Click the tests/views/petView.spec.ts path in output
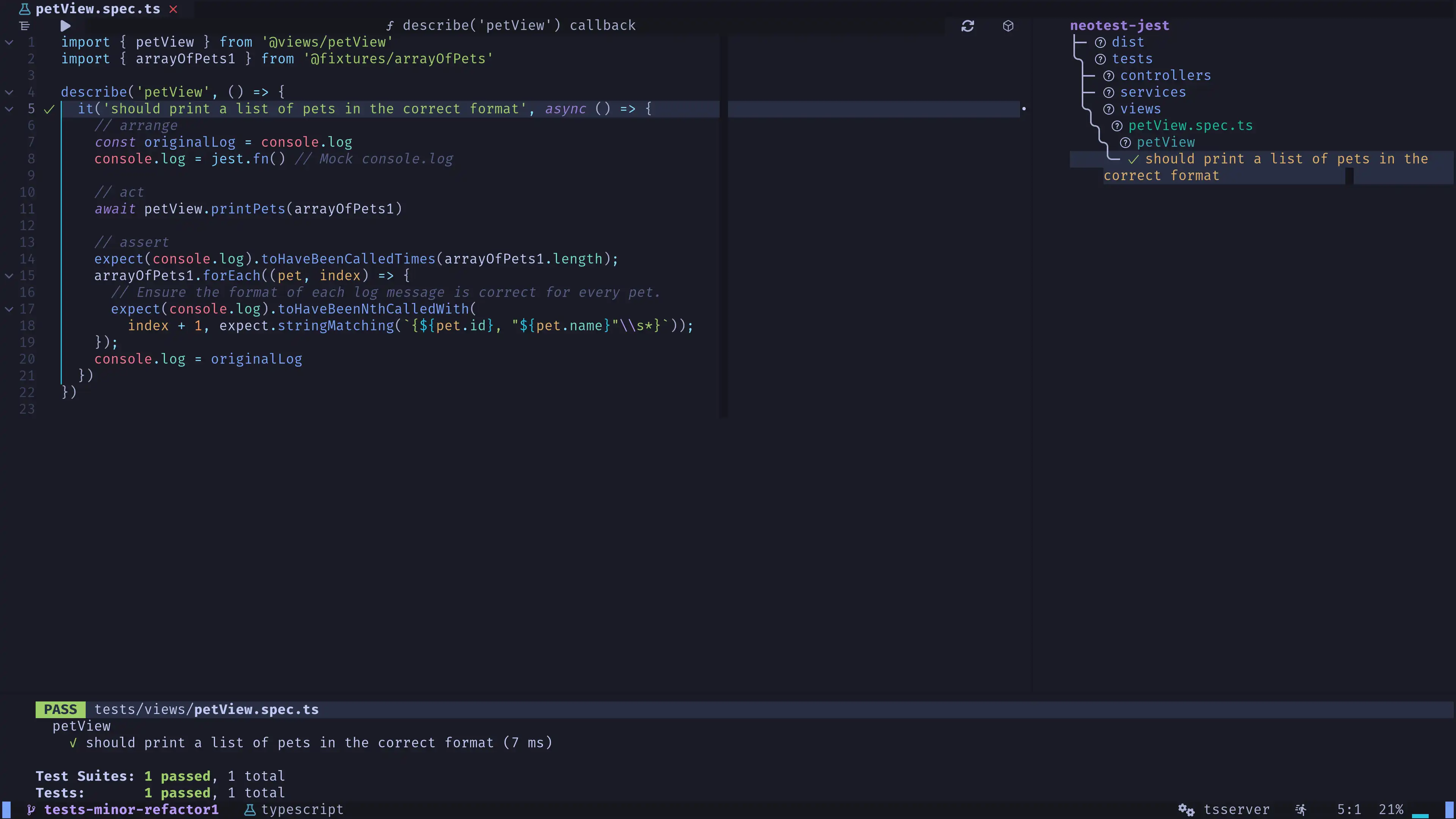Viewport: 1456px width, 819px height. tap(206, 709)
